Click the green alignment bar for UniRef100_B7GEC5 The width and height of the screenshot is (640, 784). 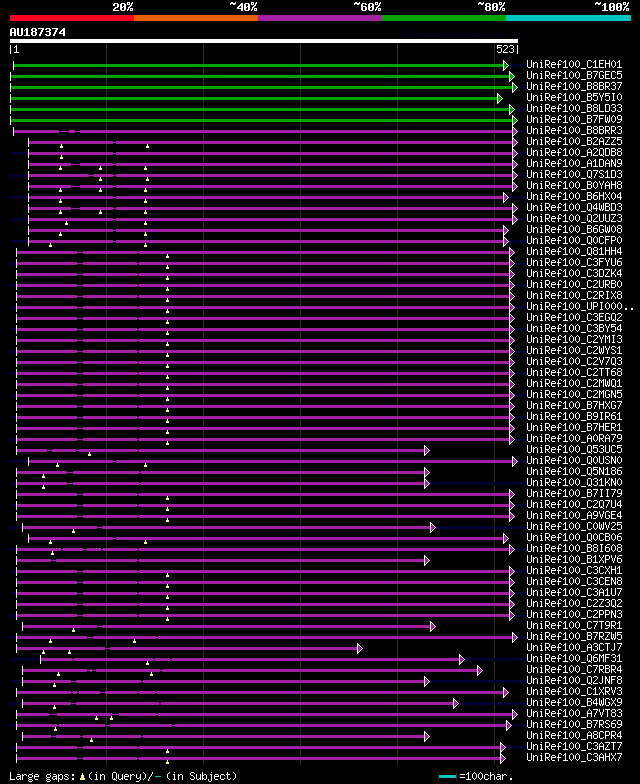tap(260, 76)
